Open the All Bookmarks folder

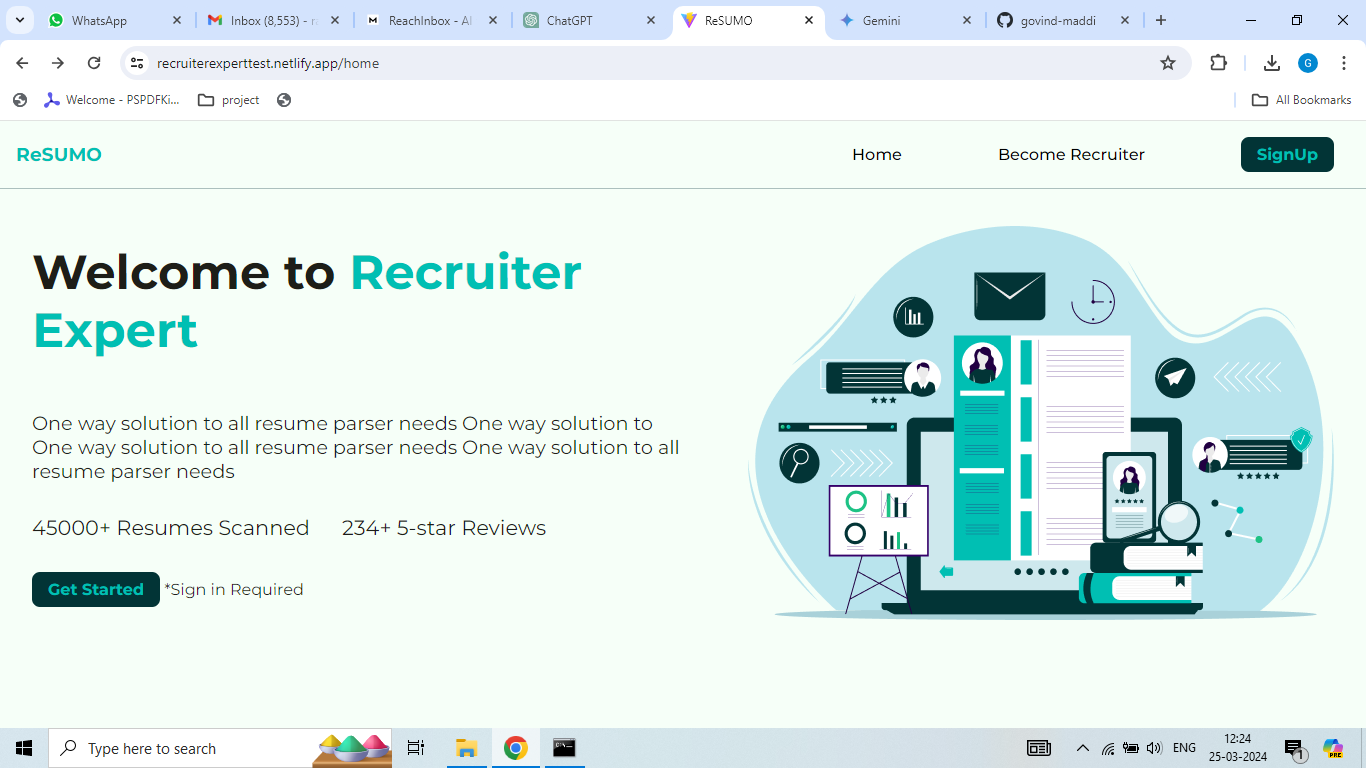pyautogui.click(x=1302, y=100)
